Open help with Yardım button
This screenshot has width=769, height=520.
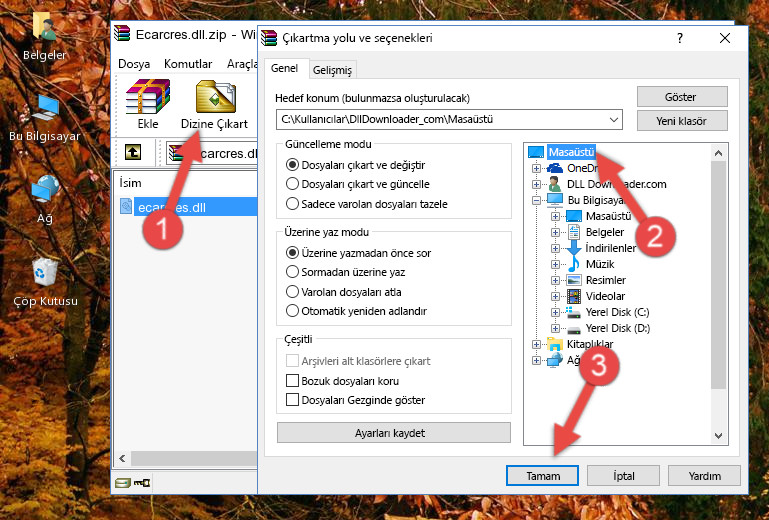[704, 476]
